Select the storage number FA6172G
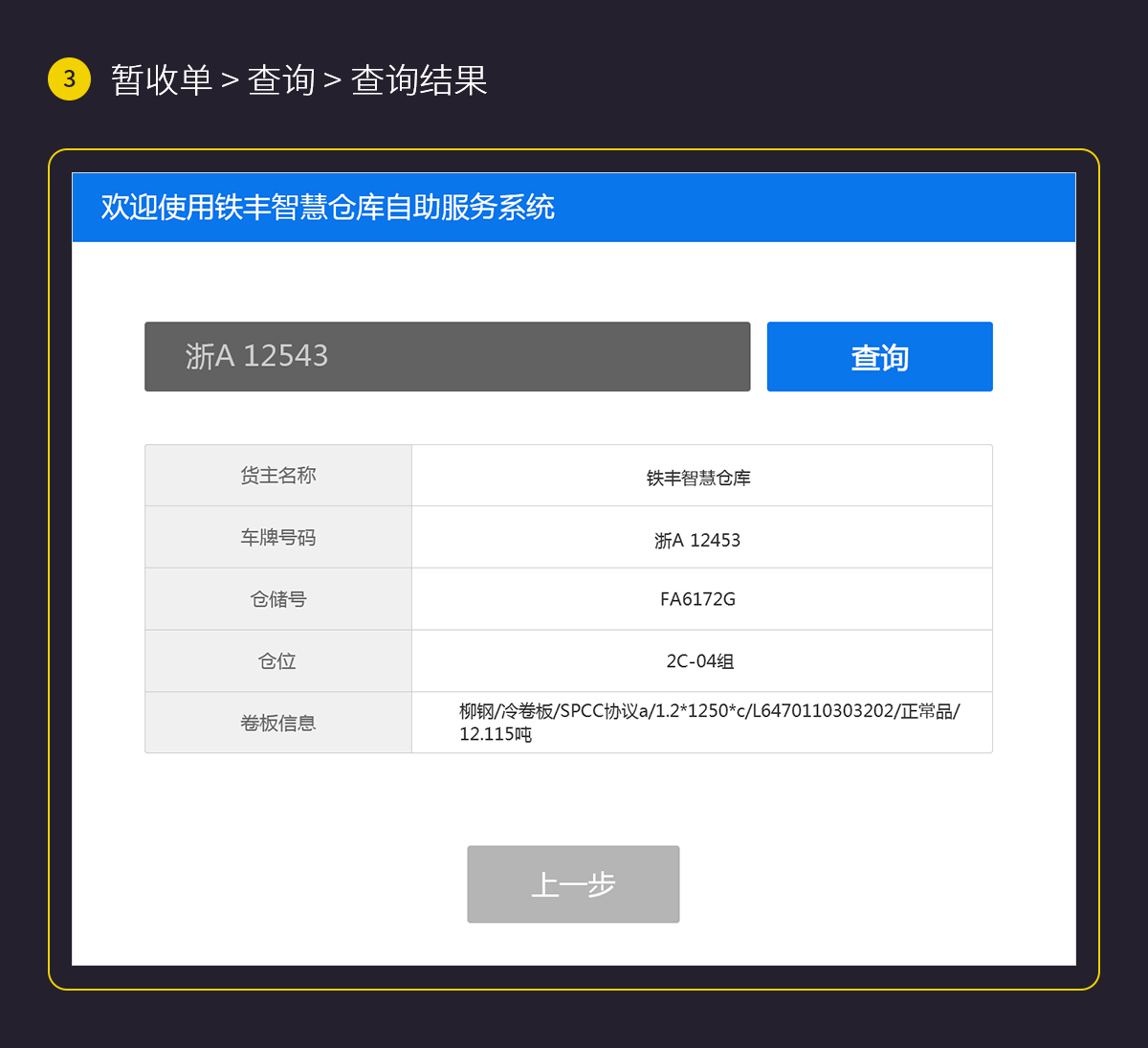Screen dimensions: 1148x1048 697,599
